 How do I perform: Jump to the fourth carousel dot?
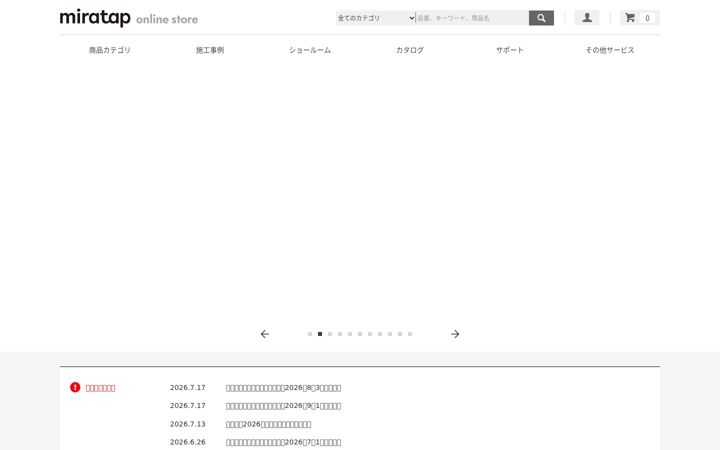point(340,334)
